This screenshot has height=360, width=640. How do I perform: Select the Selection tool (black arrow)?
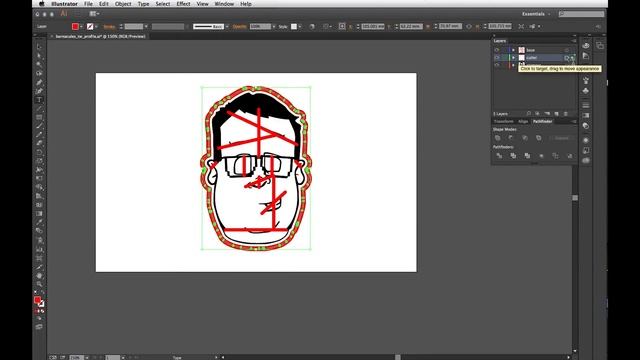(39, 47)
